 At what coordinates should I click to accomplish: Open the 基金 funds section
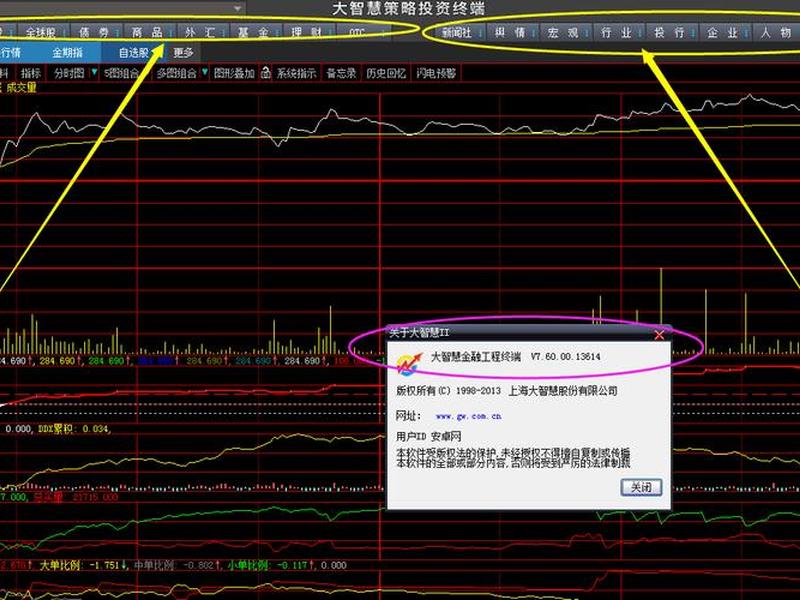[254, 33]
